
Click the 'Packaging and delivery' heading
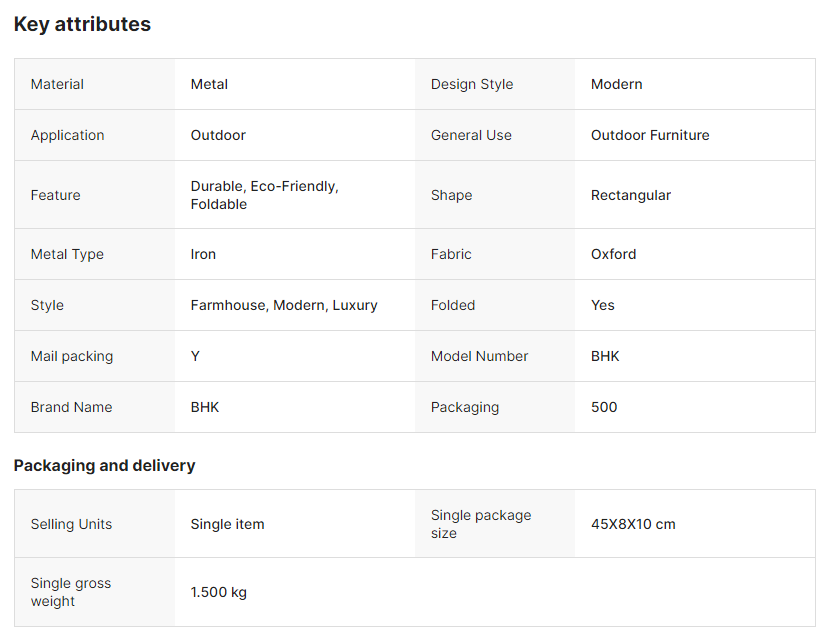pyautogui.click(x=104, y=466)
